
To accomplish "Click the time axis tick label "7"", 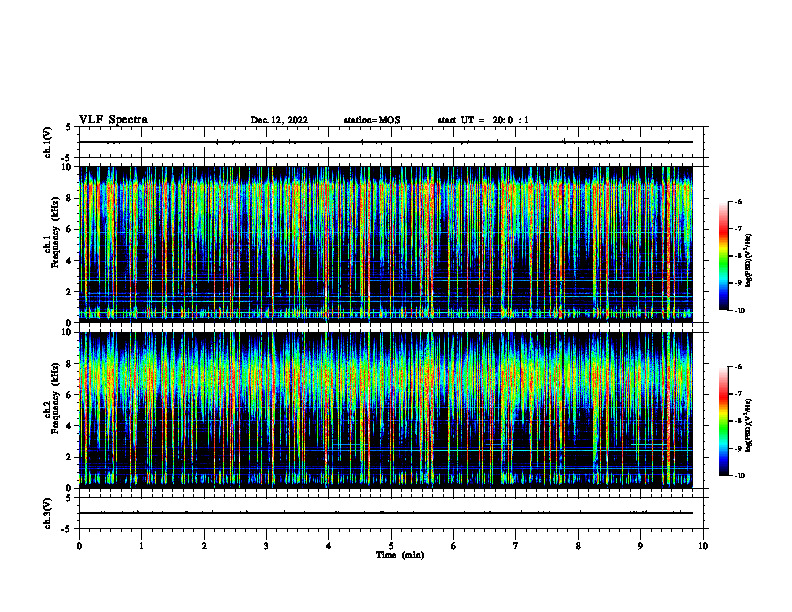I will [x=516, y=546].
